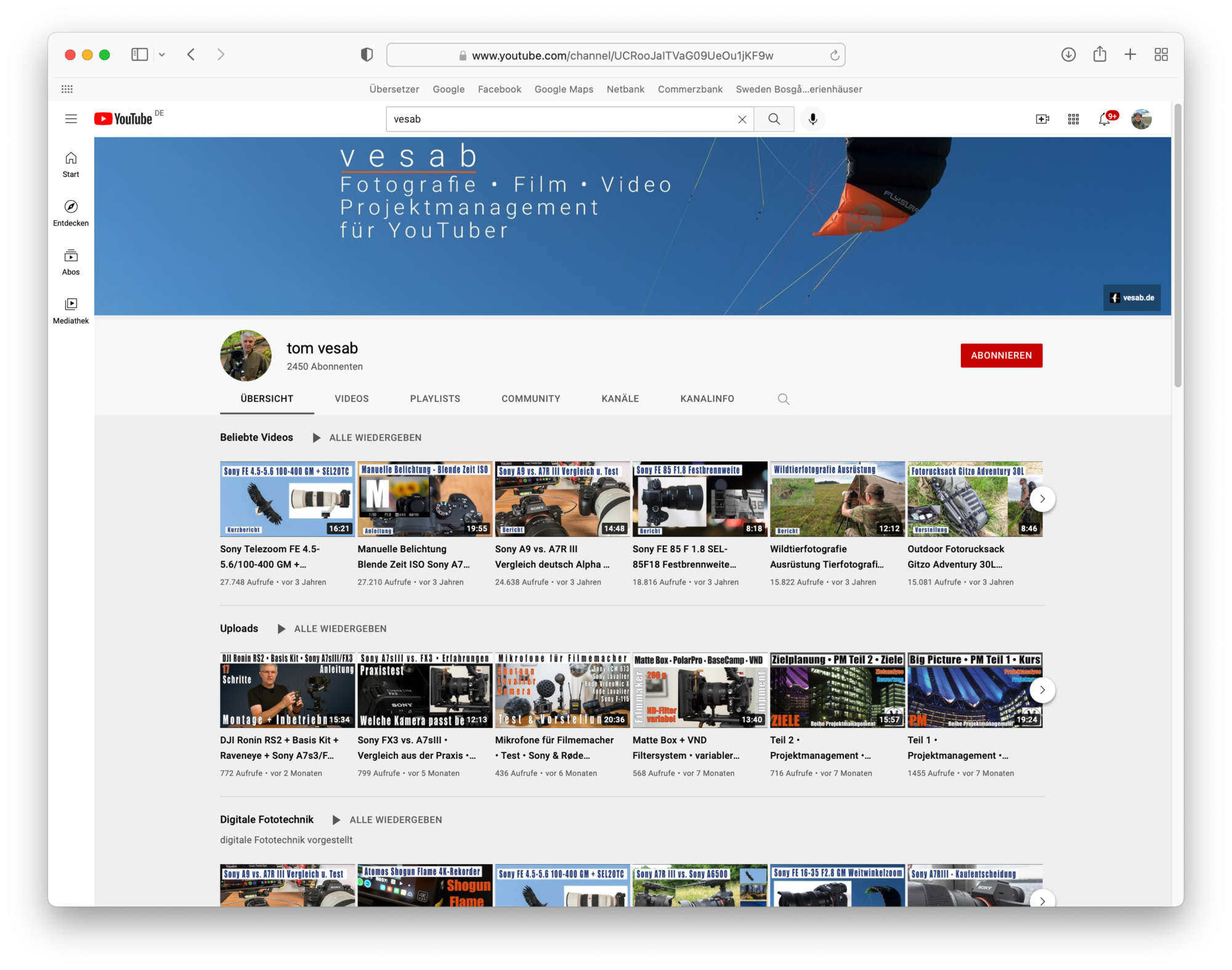The image size is (1232, 970).
Task: Expand the sidebar dropdown chevron in Safari
Action: 162,55
